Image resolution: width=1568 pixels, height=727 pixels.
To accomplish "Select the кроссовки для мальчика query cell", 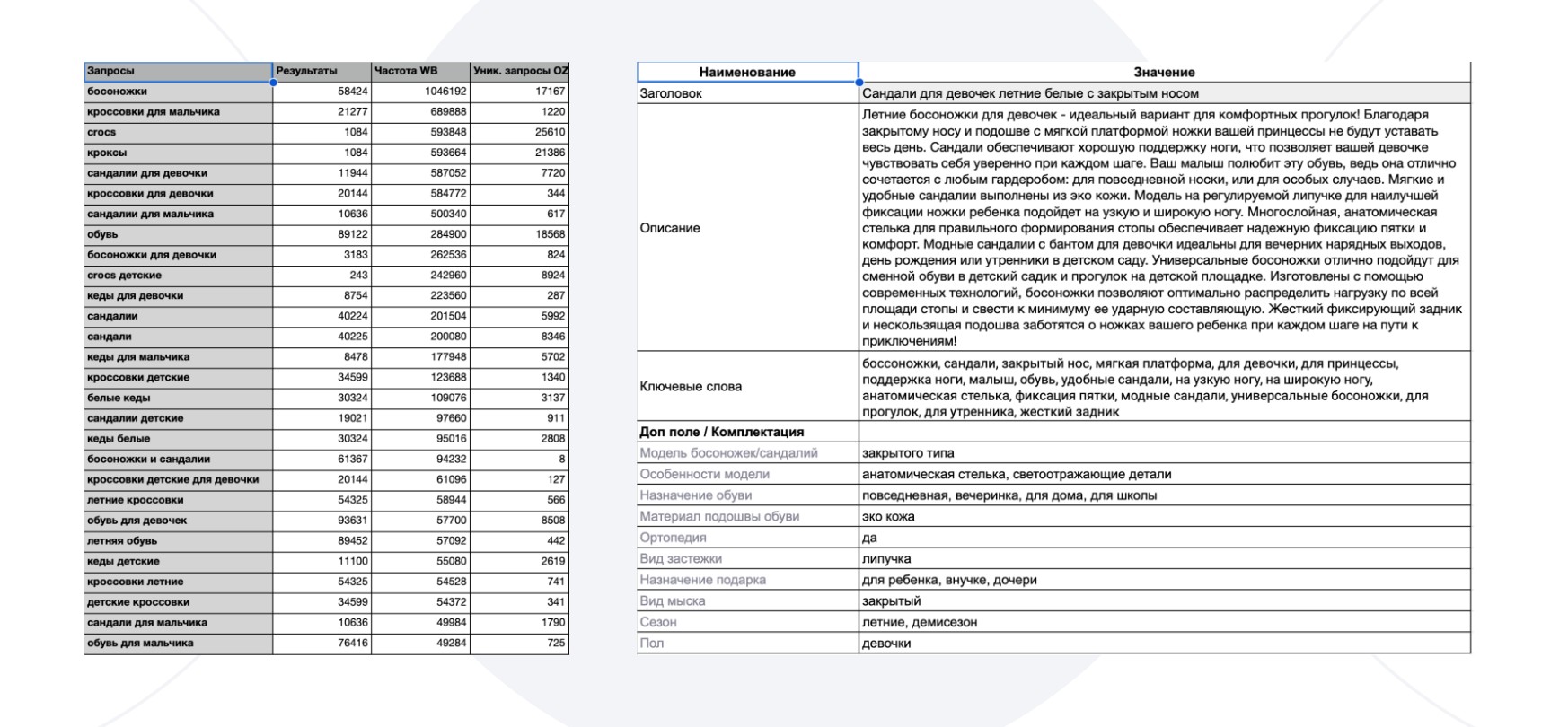I will point(178,112).
